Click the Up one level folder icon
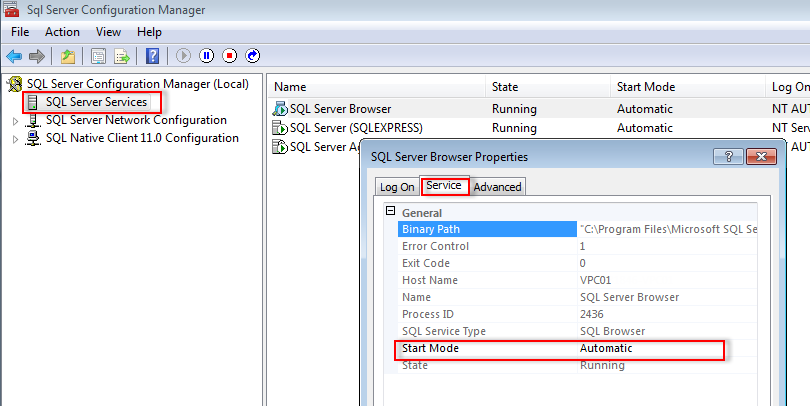 (x=68, y=56)
